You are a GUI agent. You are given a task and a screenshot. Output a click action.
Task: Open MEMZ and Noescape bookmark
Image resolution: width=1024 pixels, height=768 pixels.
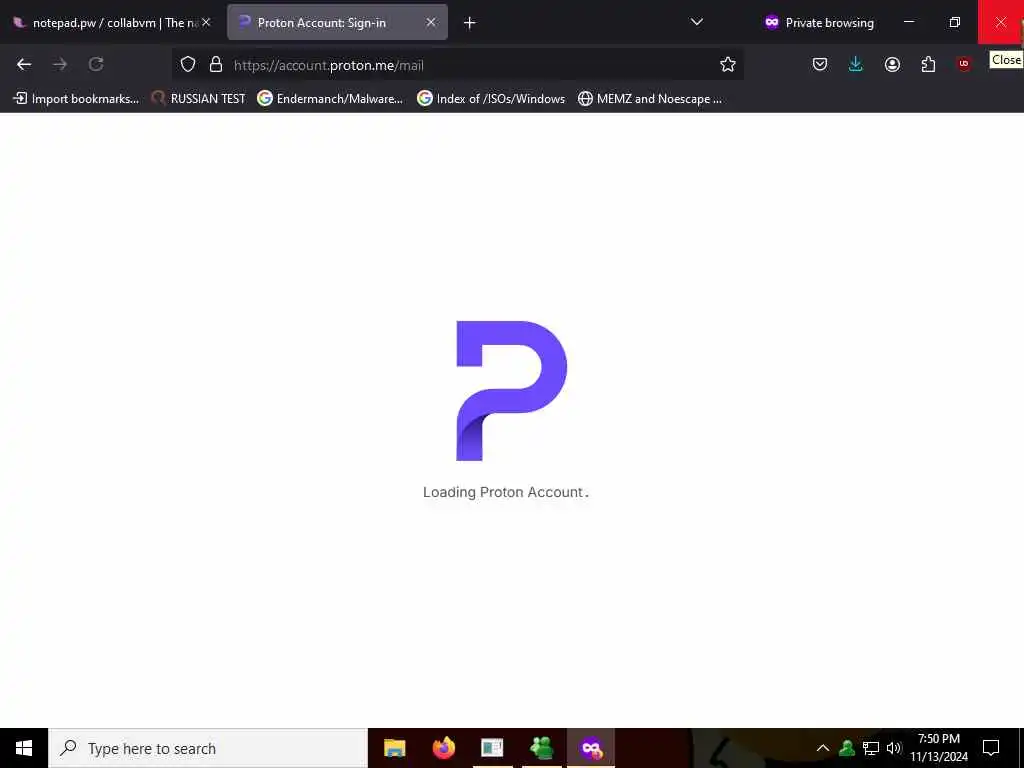(650, 99)
